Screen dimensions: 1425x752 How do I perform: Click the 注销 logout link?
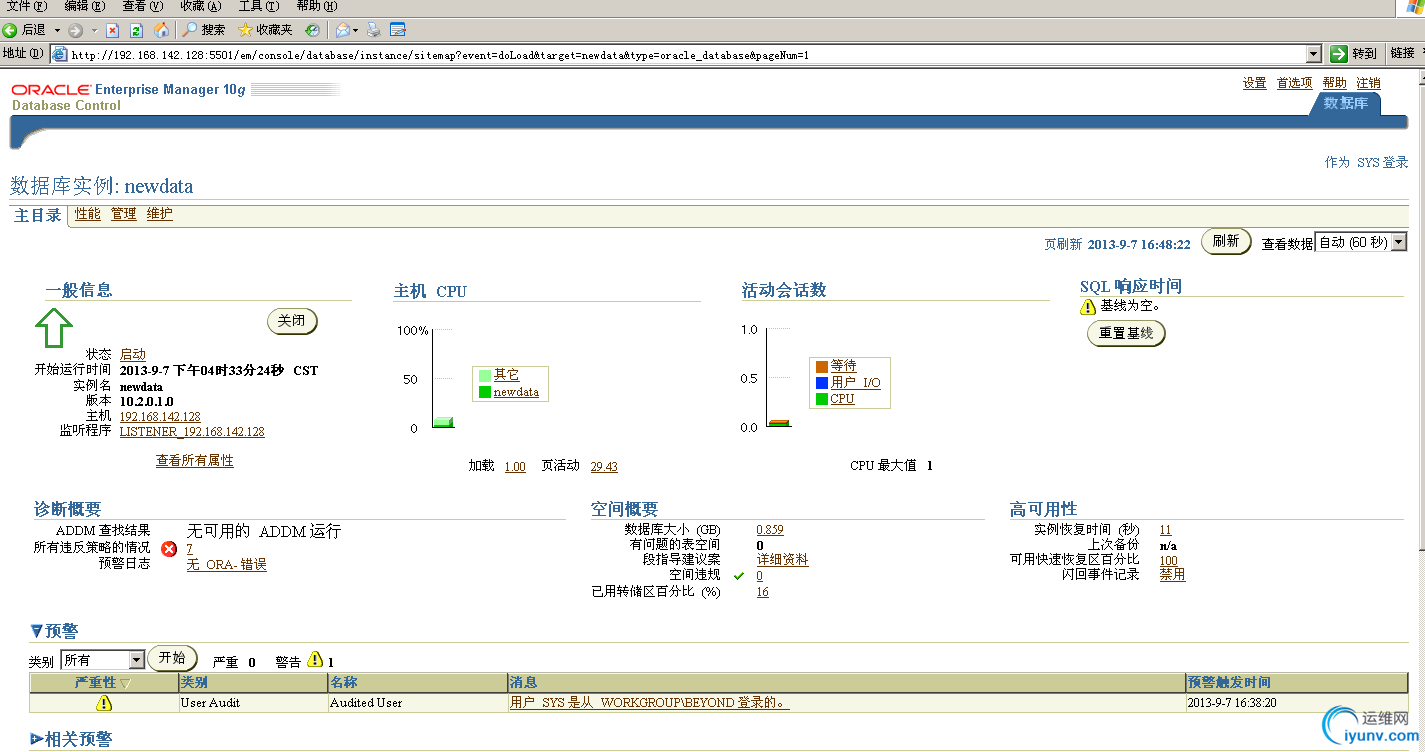[1369, 83]
